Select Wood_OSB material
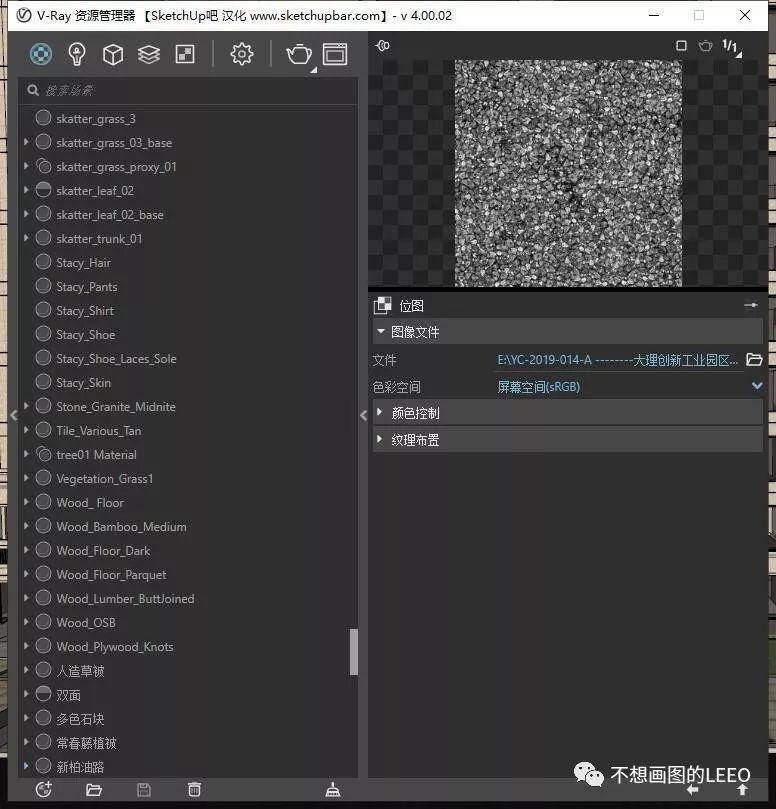The height and width of the screenshot is (809, 776). tap(86, 623)
